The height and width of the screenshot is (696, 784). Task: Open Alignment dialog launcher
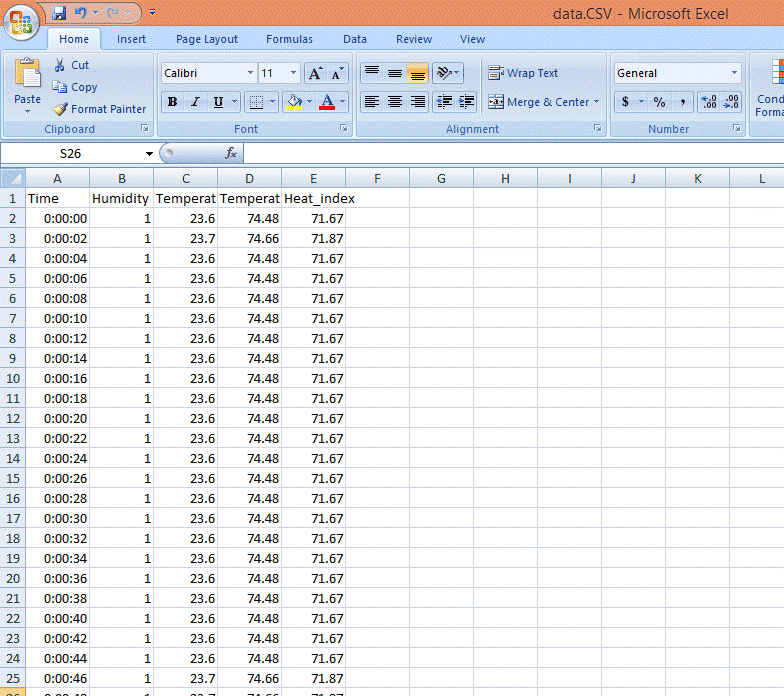click(x=598, y=128)
